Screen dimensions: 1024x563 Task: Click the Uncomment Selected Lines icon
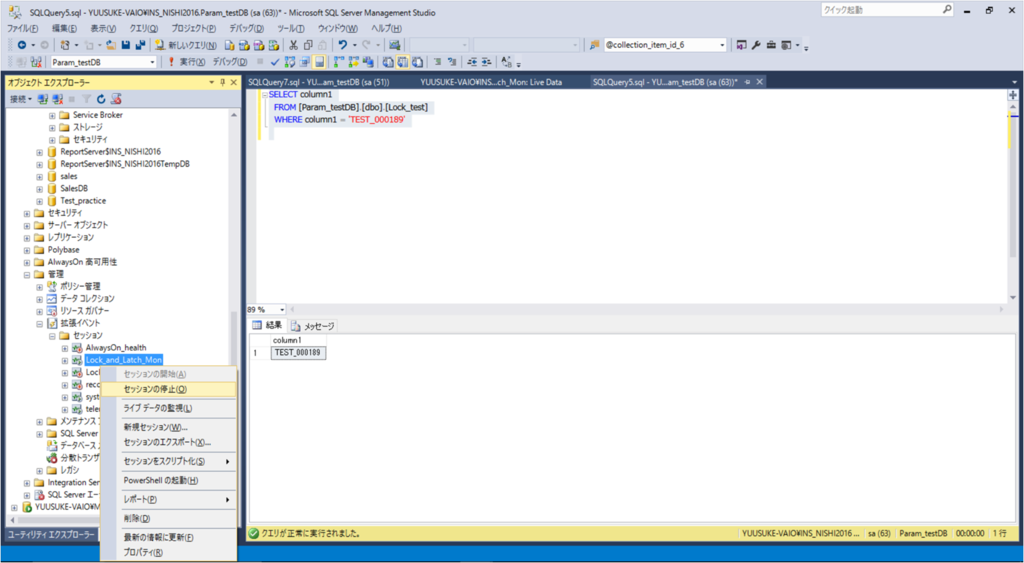coord(451,62)
